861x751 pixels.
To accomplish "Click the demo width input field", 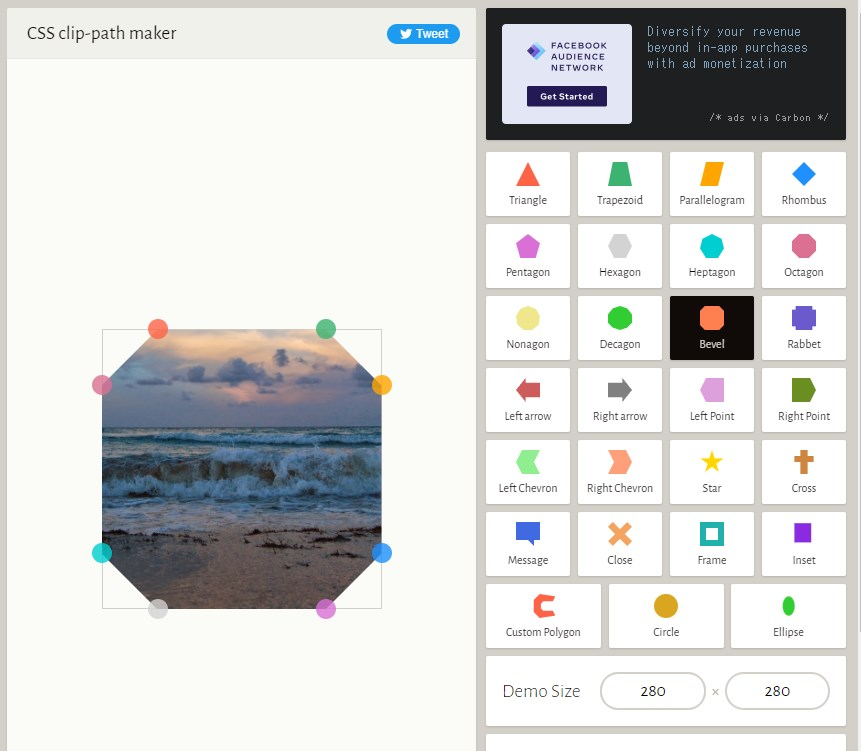I will point(652,691).
